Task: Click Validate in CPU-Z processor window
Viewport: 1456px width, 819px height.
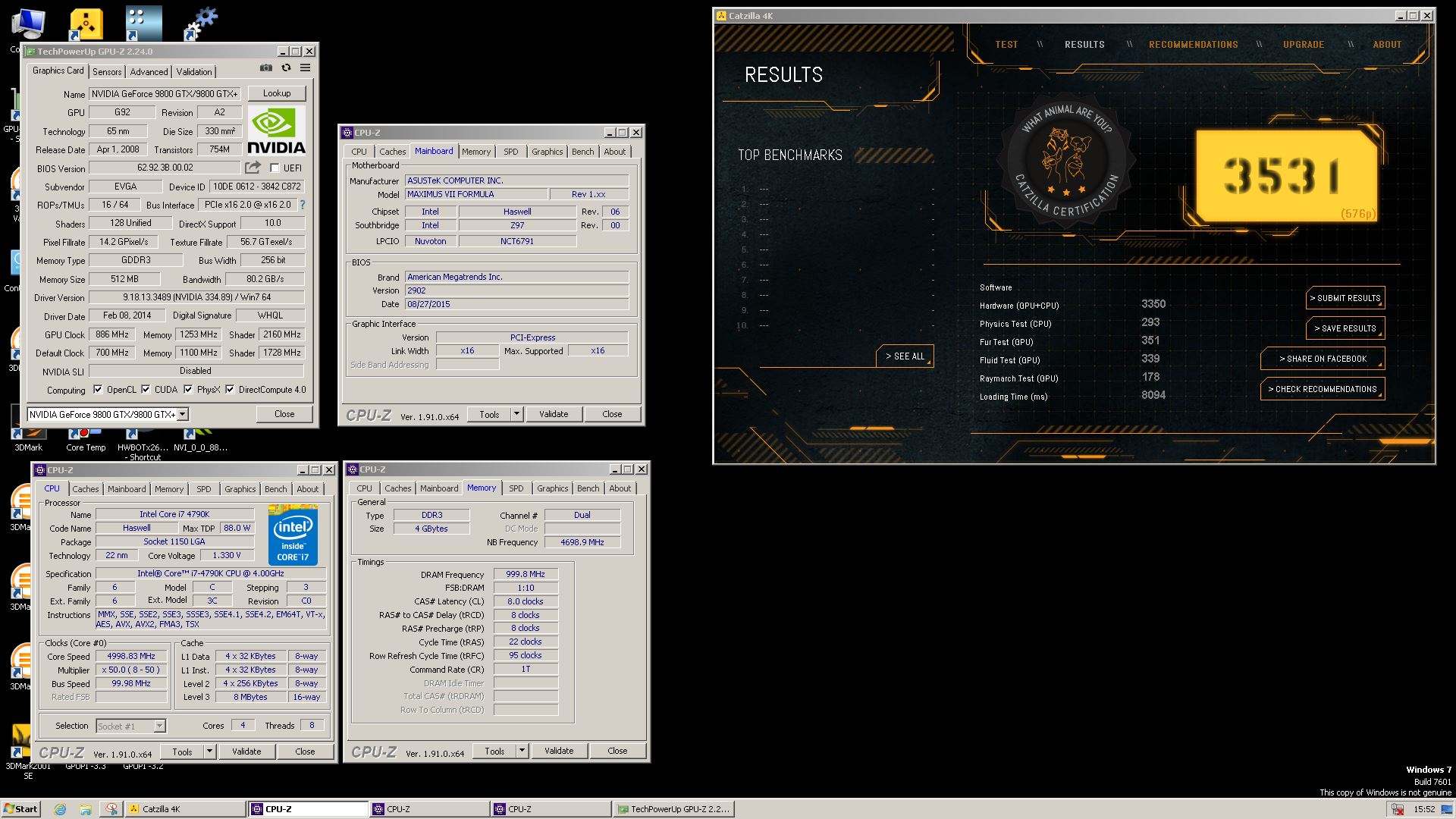Action: point(246,752)
